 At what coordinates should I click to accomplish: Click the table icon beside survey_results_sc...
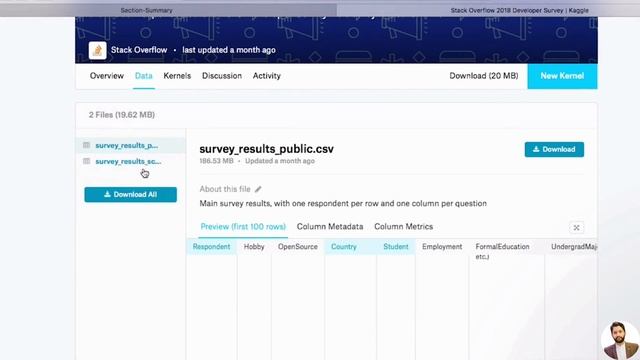click(87, 161)
